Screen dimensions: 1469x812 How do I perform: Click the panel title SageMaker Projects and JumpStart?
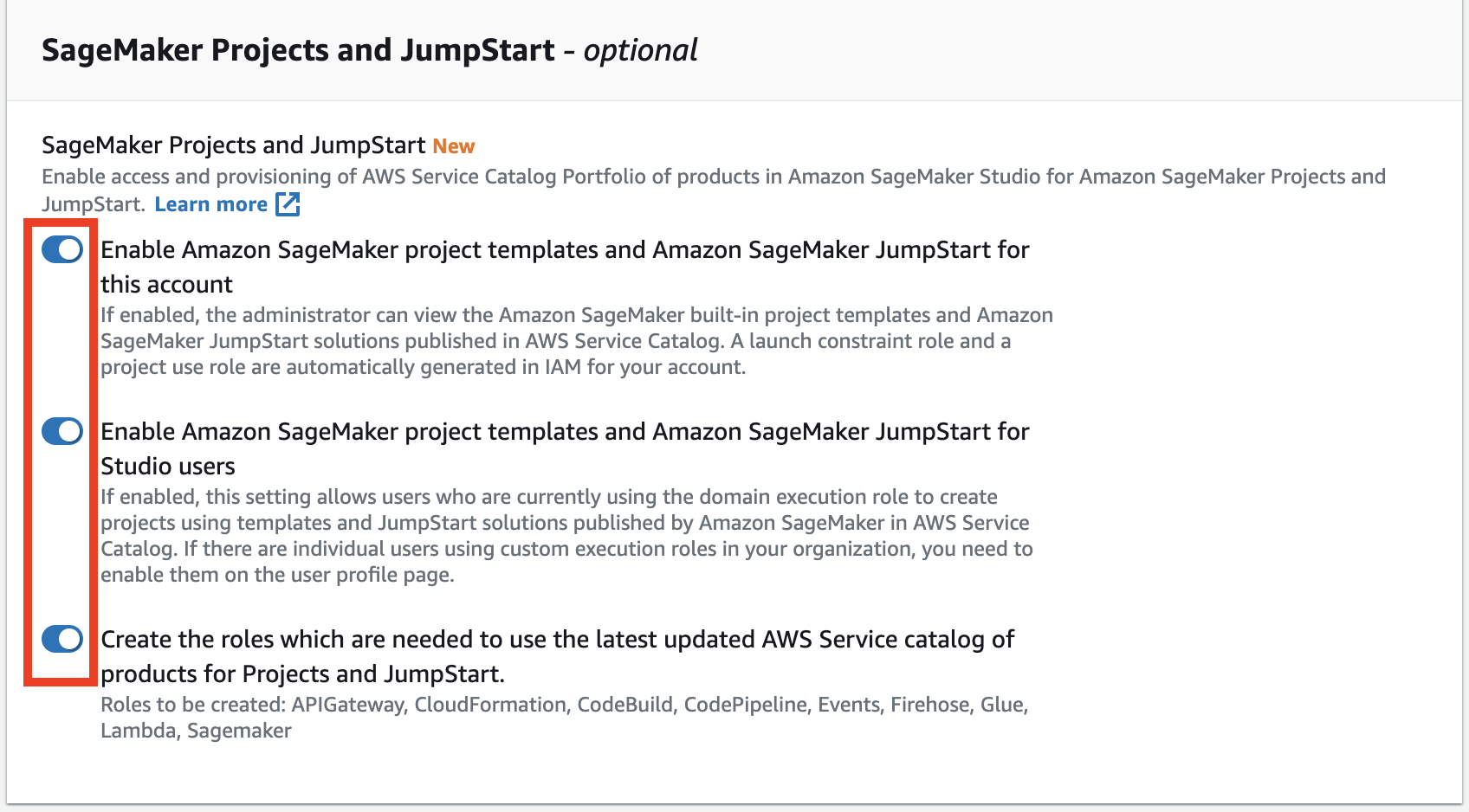pyautogui.click(x=298, y=50)
